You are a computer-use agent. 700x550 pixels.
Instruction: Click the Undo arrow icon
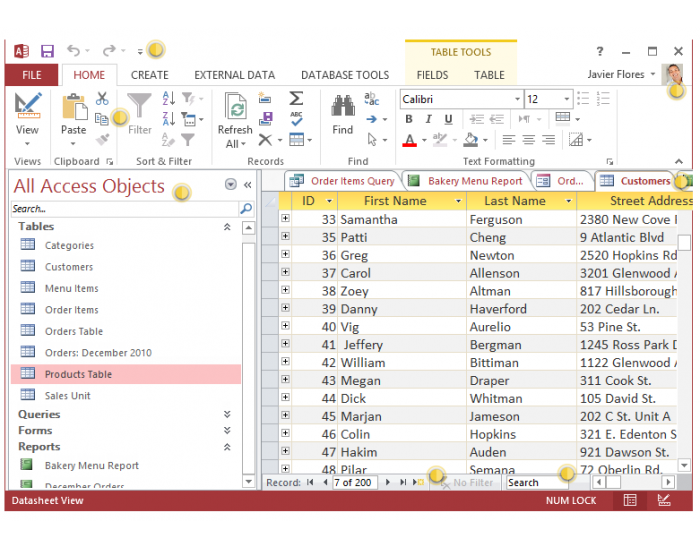[73, 51]
